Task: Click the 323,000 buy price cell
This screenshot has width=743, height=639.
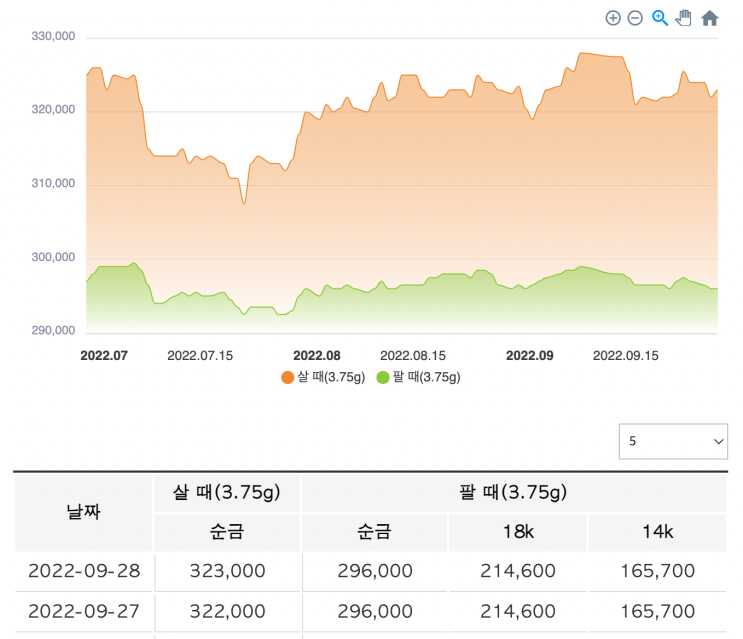Action: coord(227,571)
